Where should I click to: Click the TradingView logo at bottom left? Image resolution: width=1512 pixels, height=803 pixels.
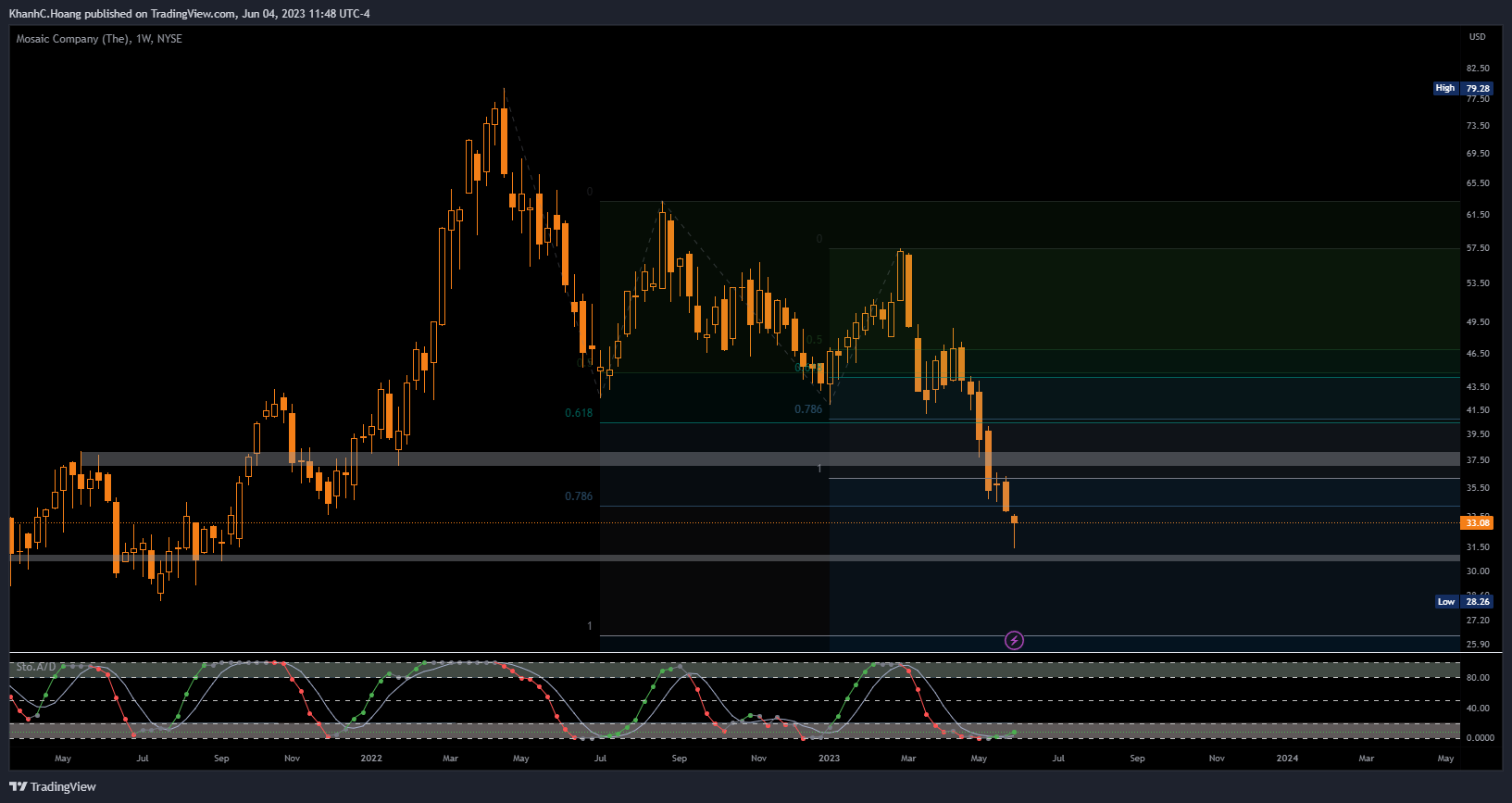point(53,786)
